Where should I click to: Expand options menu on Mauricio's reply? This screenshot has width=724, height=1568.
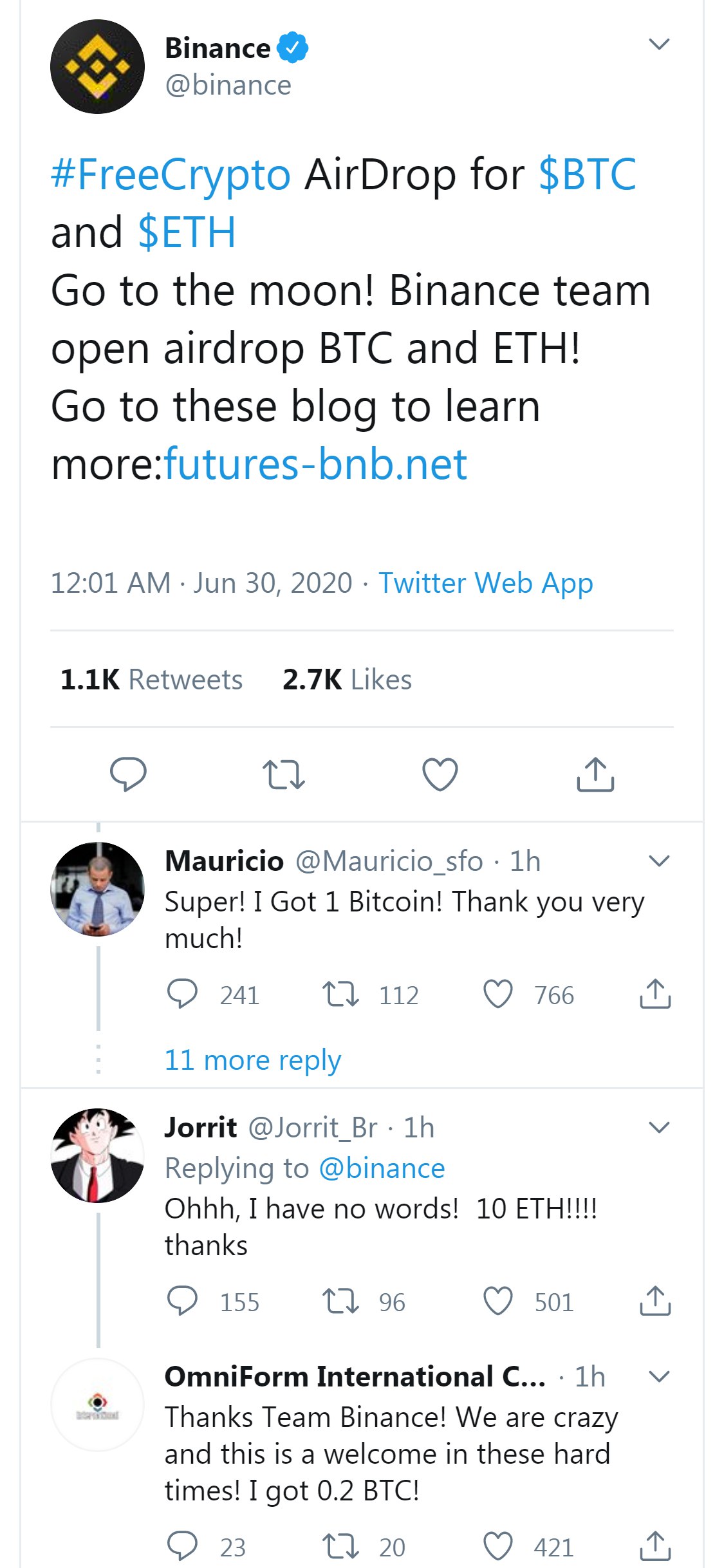click(x=659, y=861)
